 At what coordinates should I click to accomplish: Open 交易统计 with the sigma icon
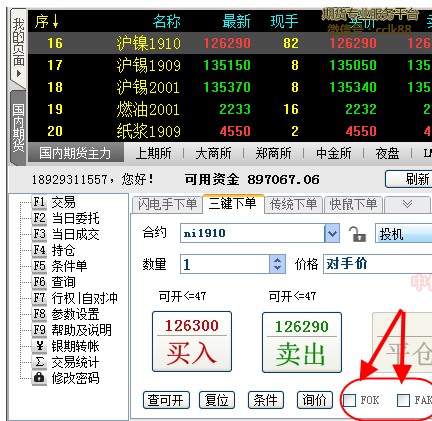point(66,362)
